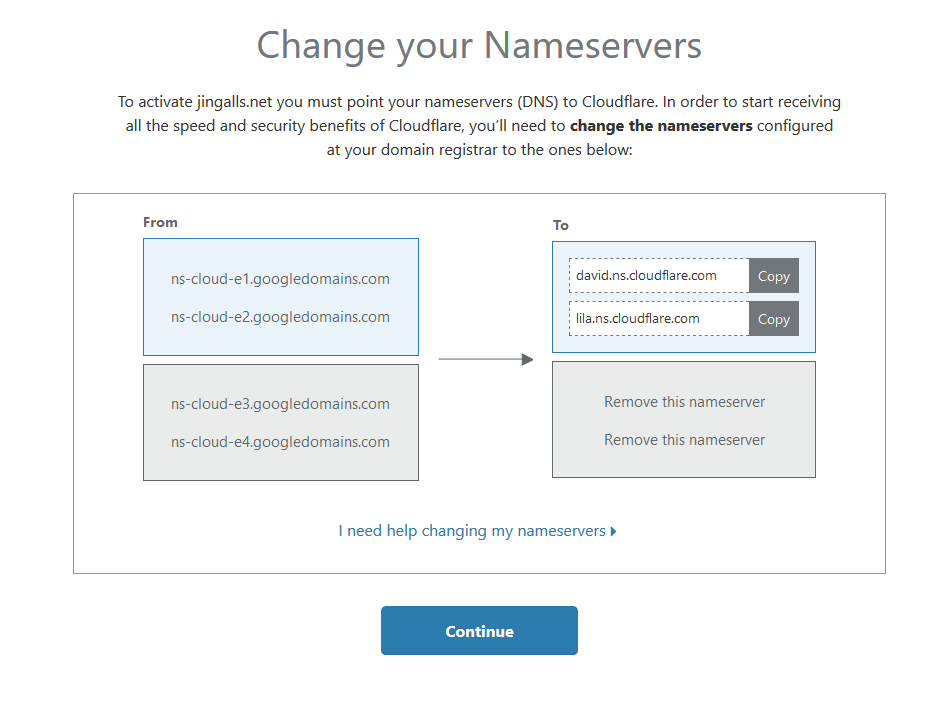The width and height of the screenshot is (944, 701).
Task: Click the 'From' column label
Action: (160, 222)
